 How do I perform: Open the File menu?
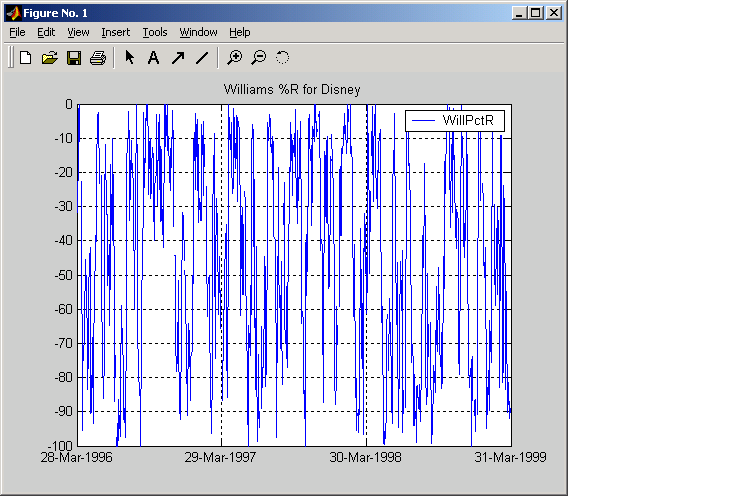17,32
